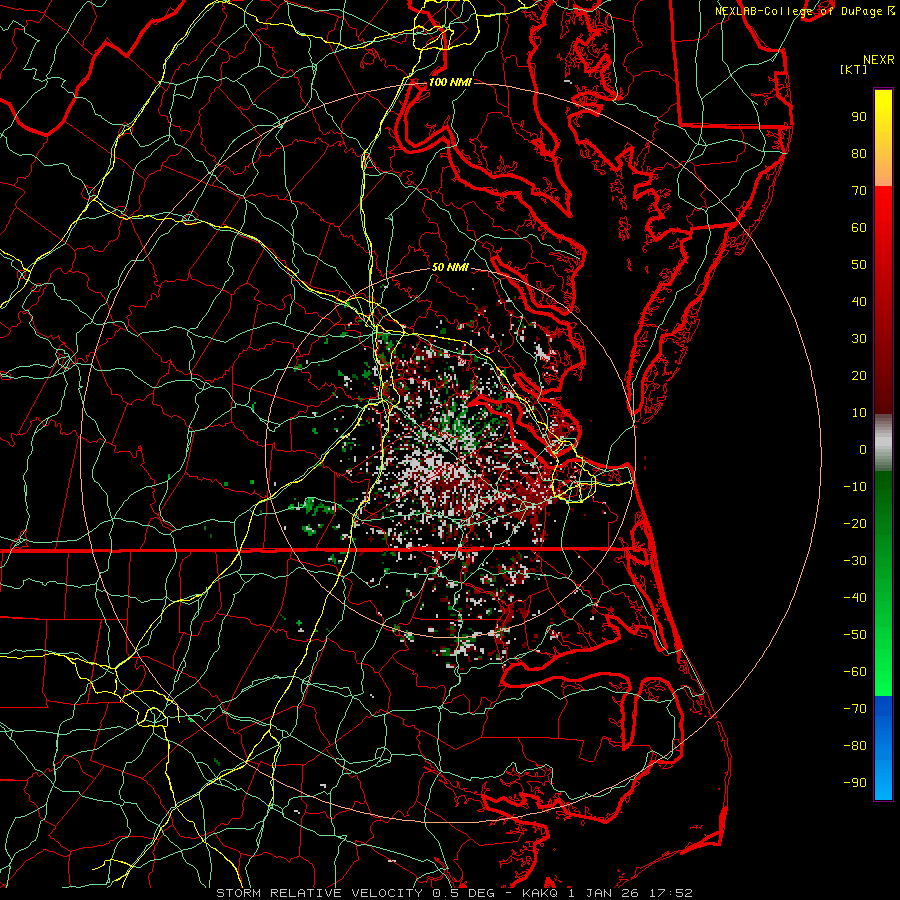
Task: Click the 10 value on velocity scale
Action: 859,413
